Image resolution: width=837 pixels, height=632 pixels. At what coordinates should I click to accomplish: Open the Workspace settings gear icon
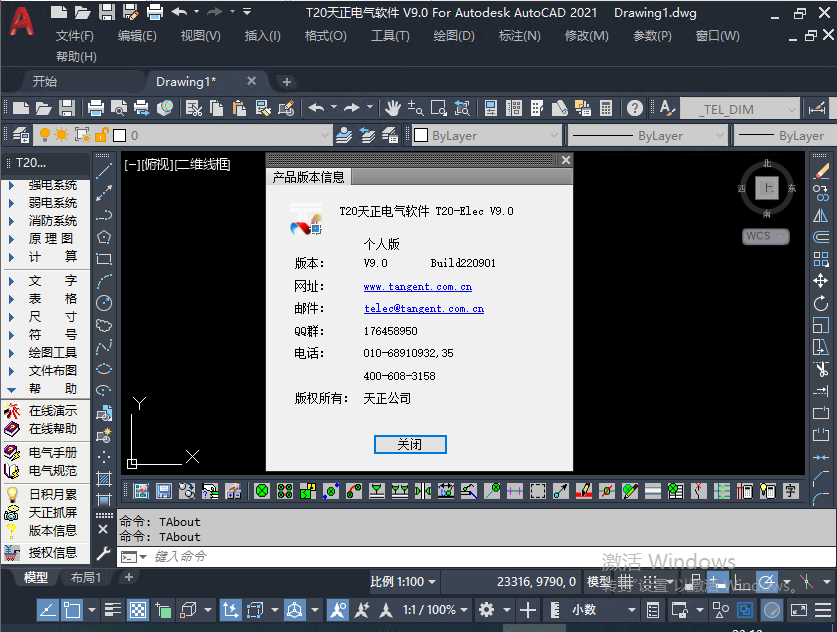click(486, 610)
